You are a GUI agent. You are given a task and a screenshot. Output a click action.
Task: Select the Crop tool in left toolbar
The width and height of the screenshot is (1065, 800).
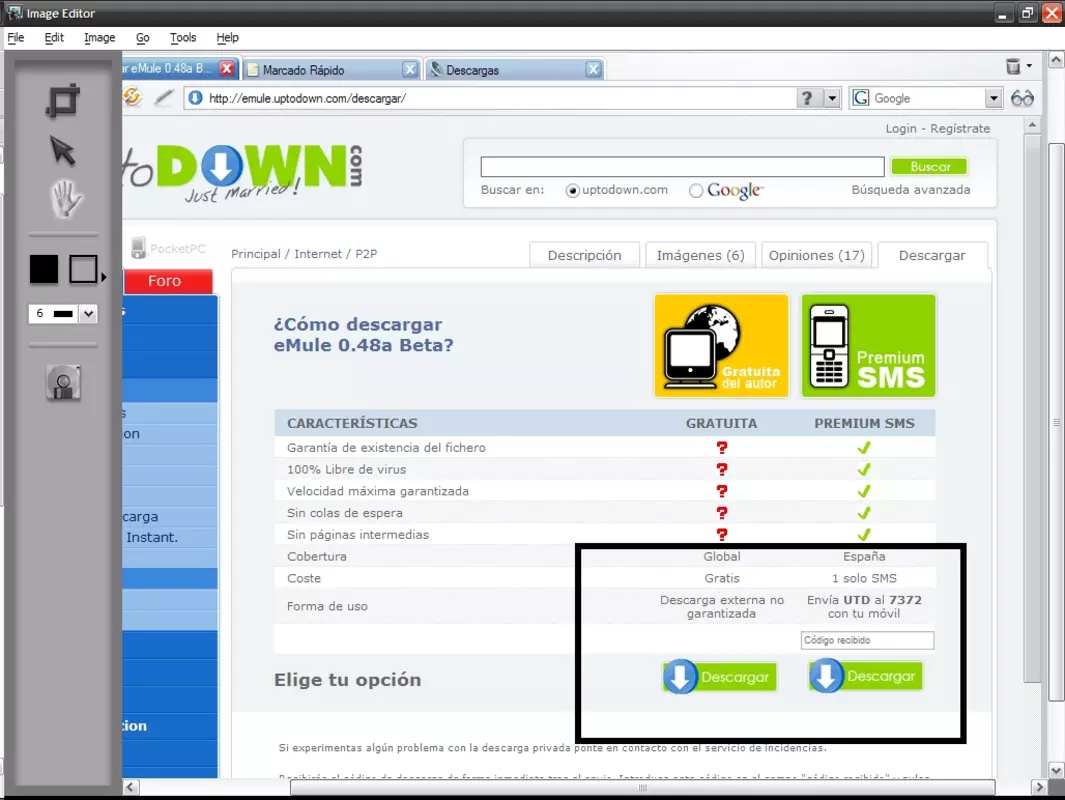click(63, 101)
